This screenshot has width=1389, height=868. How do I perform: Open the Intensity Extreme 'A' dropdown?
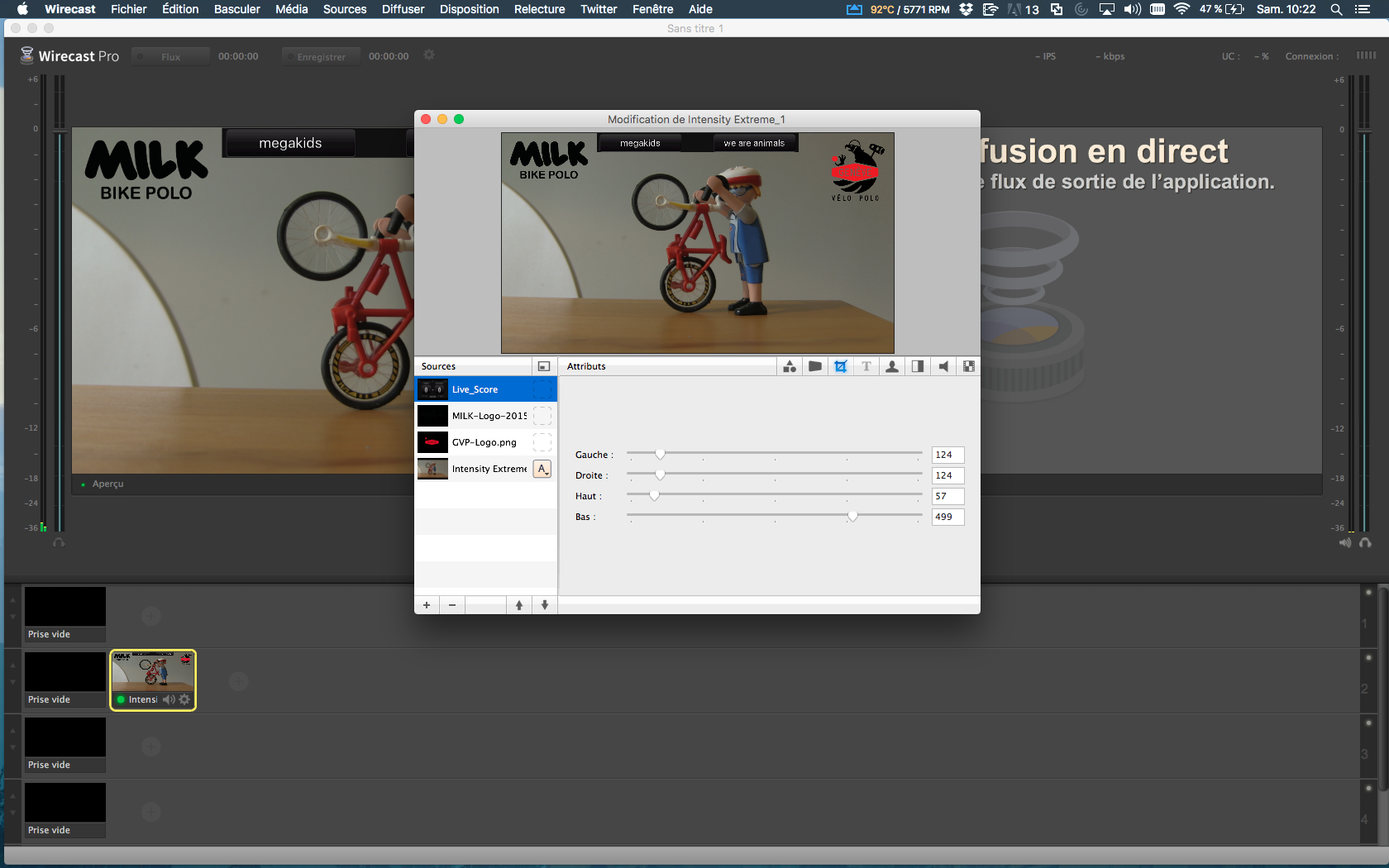[x=542, y=469]
